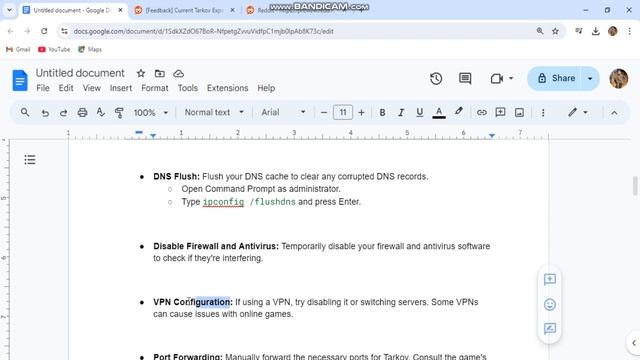Switch to the Feedback Current Tarkov tab
640x360 pixels.
[184, 10]
